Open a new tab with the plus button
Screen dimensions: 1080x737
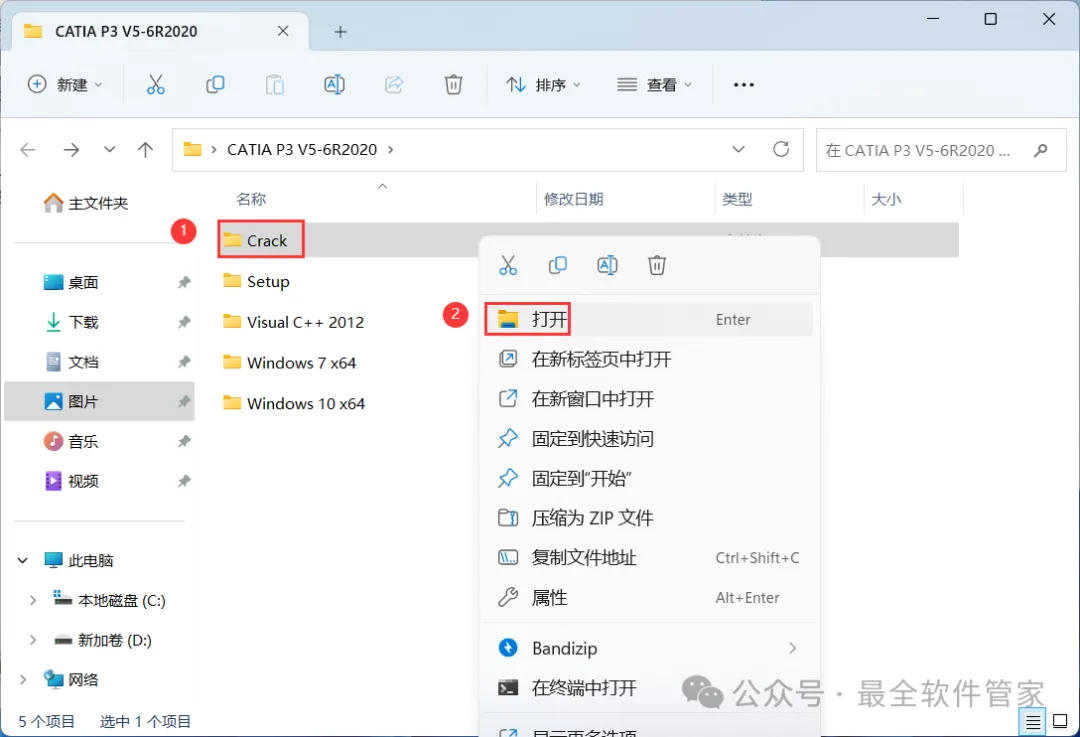click(340, 32)
